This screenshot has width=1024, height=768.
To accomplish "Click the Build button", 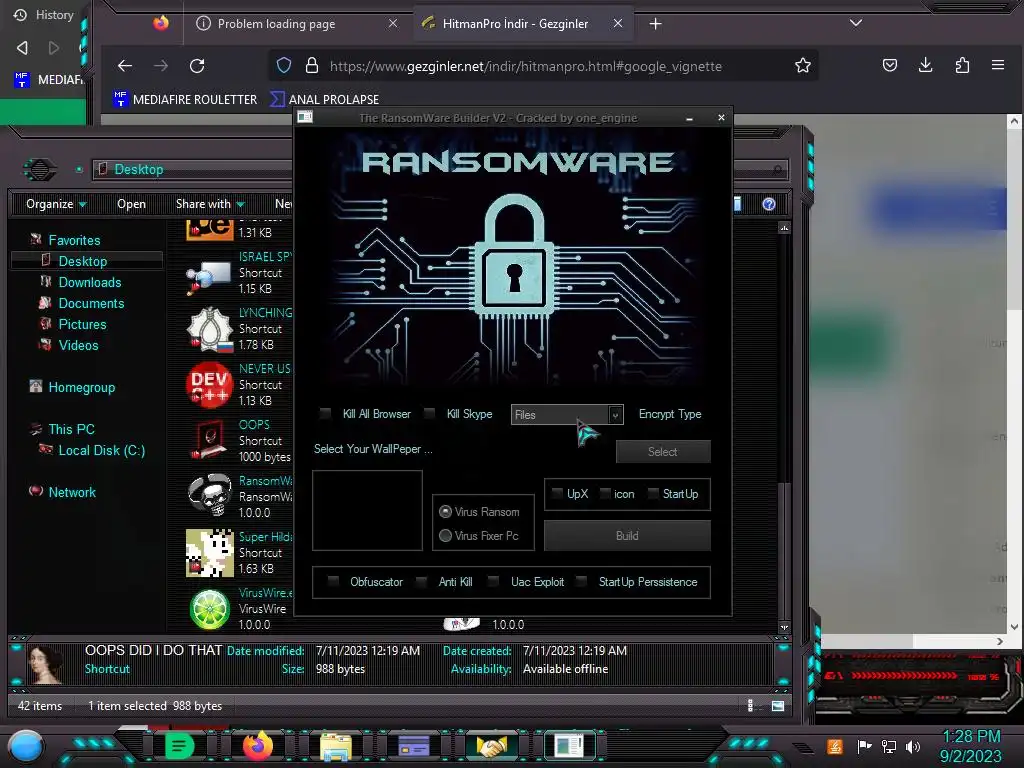I will click(x=627, y=536).
